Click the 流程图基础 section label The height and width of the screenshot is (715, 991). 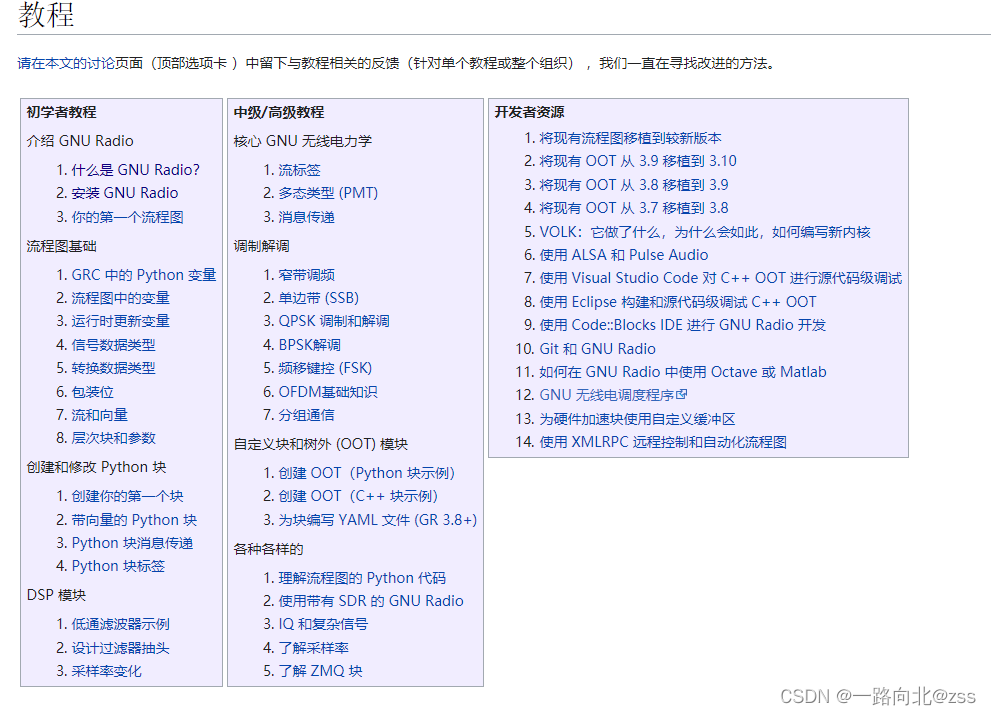tap(61, 246)
